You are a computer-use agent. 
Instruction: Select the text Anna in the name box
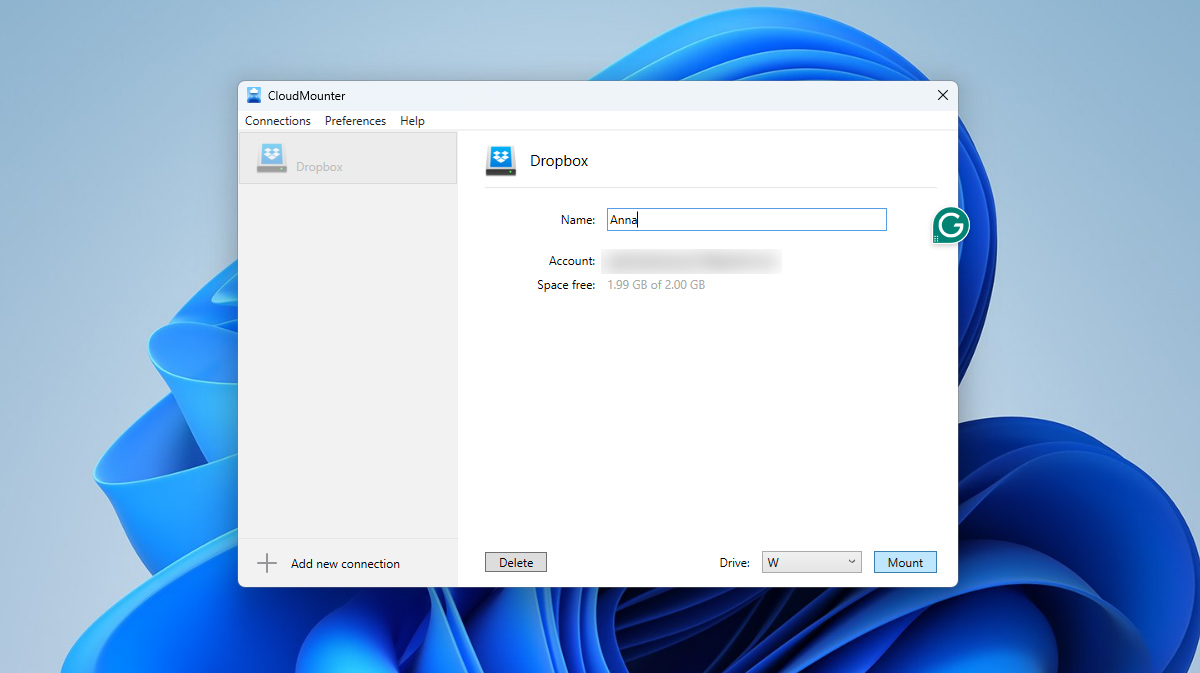point(623,219)
